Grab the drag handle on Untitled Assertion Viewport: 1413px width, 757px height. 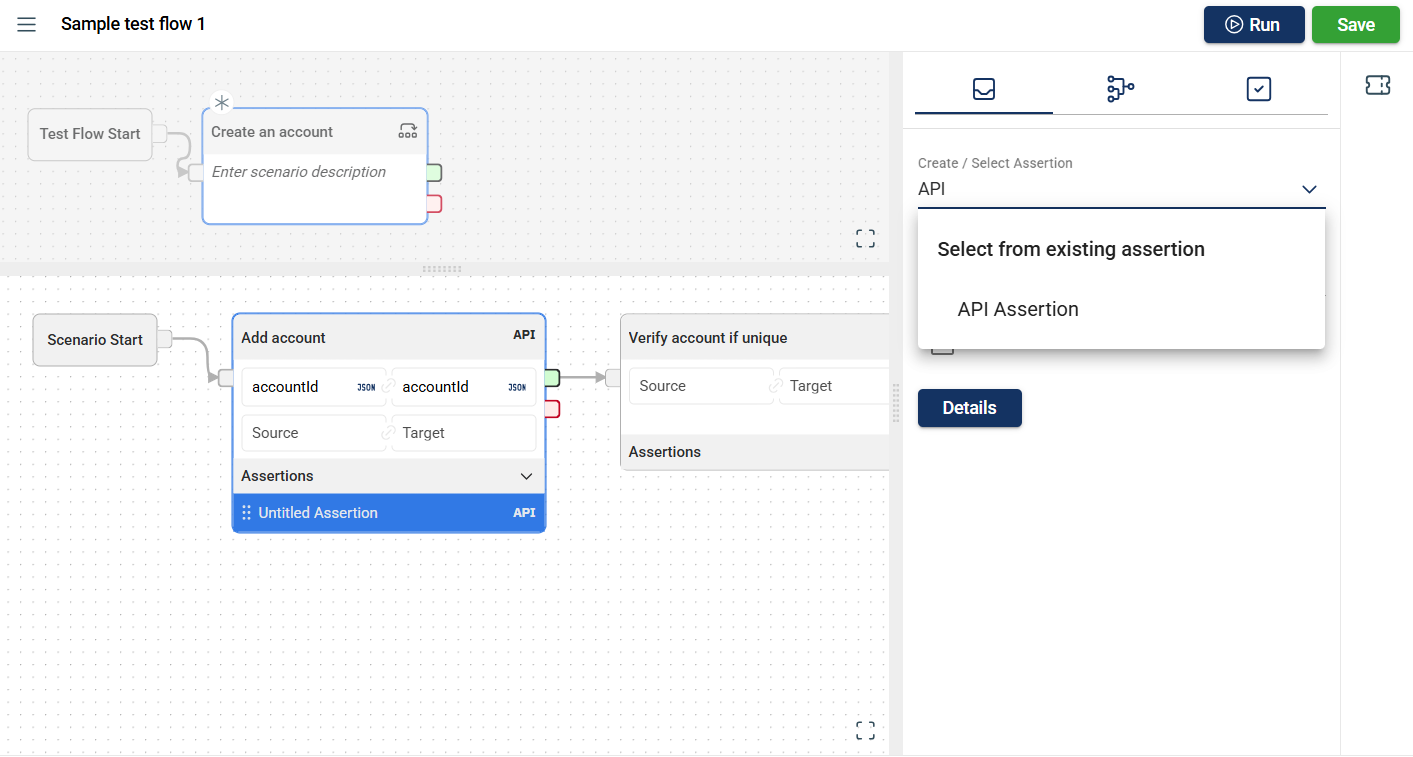click(x=247, y=513)
